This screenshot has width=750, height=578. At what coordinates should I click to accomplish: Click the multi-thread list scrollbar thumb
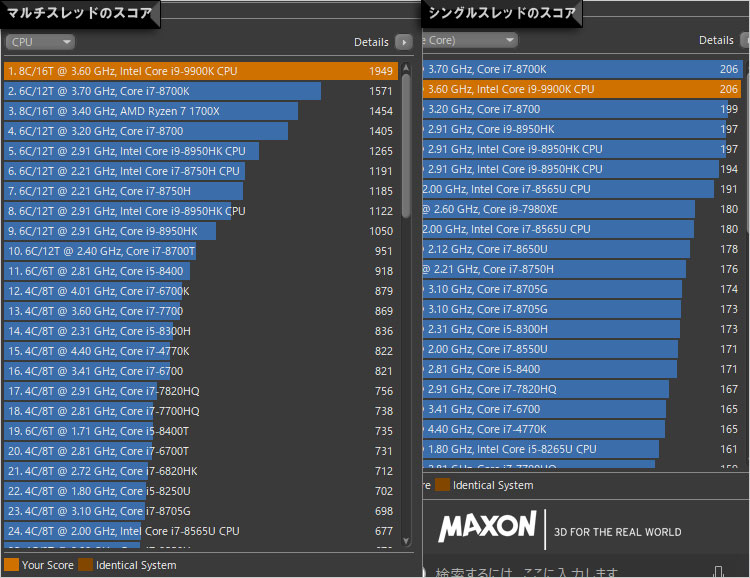(x=406, y=146)
